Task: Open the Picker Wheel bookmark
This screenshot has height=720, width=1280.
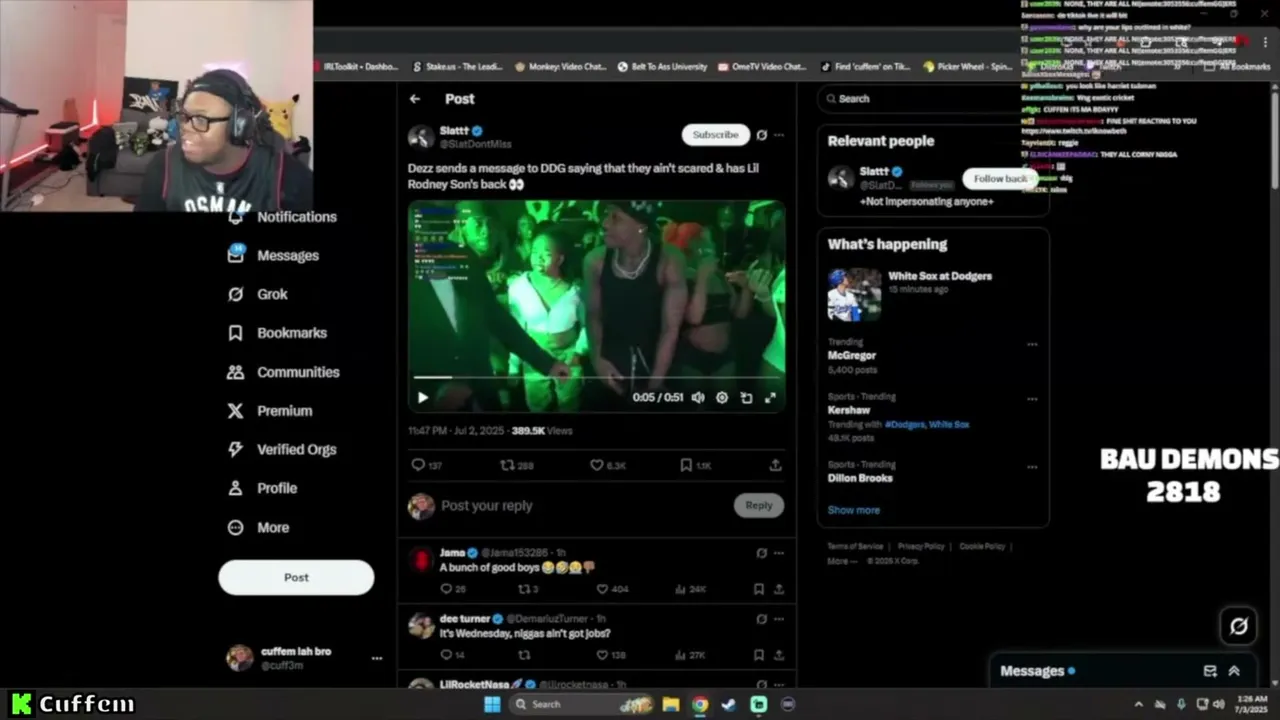Action: point(968,67)
